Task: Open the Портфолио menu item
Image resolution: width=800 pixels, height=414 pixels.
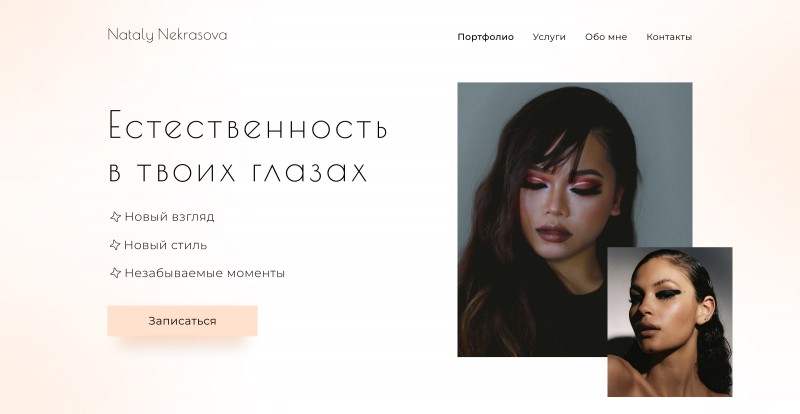Action: click(x=485, y=37)
